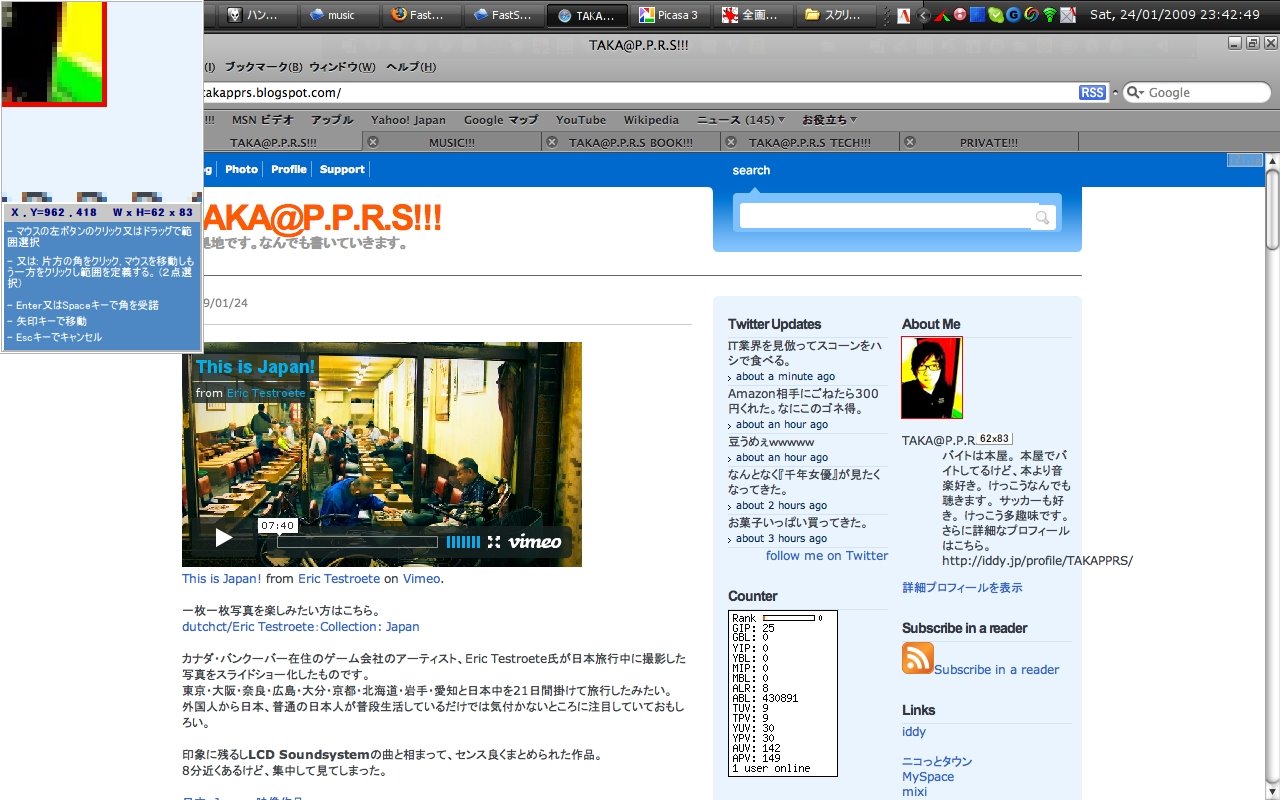This screenshot has width=1280, height=800.
Task: Click the blue RSS button in the address bar
Action: click(x=1092, y=92)
